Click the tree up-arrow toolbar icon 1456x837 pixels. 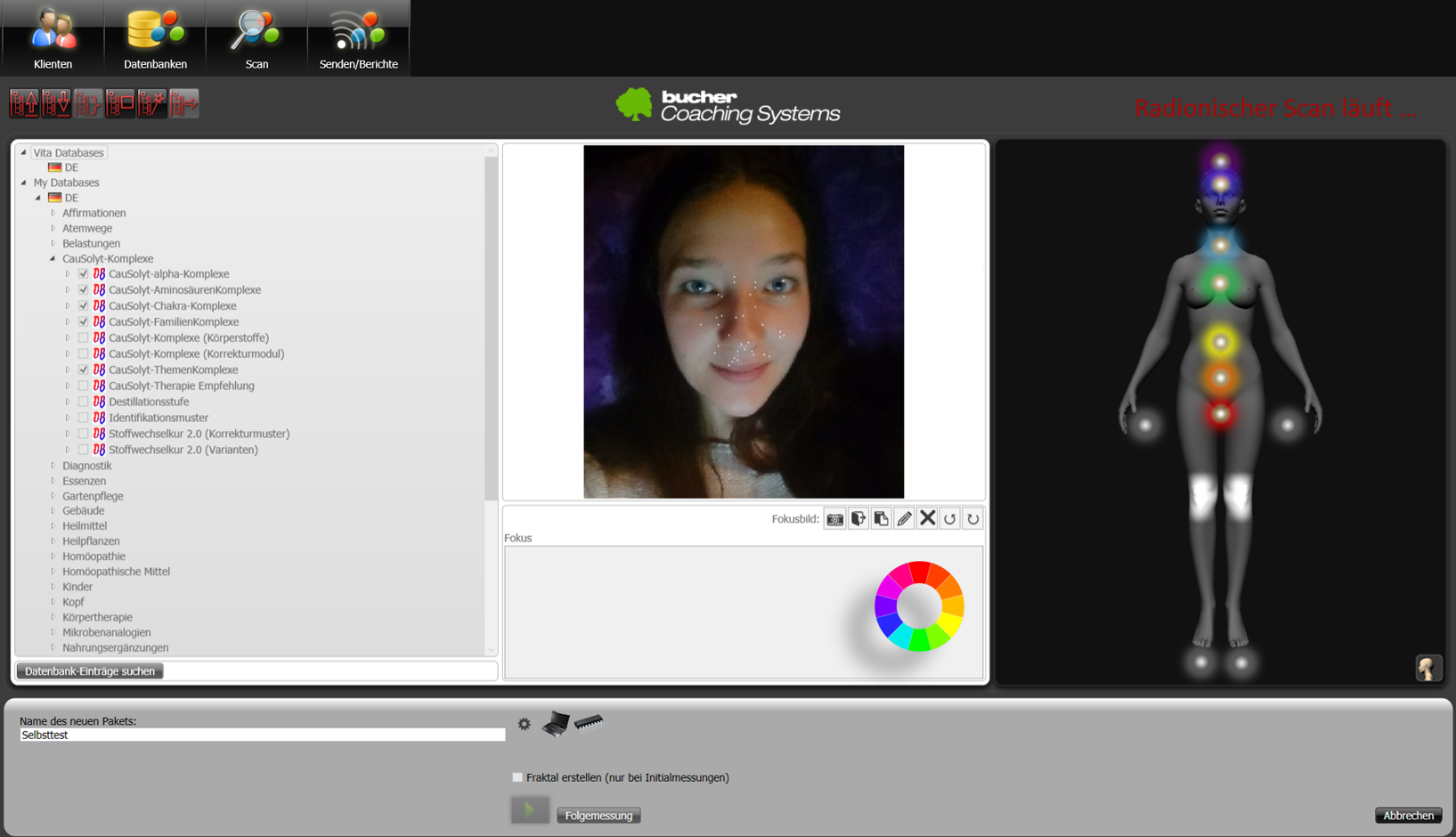[x=24, y=103]
